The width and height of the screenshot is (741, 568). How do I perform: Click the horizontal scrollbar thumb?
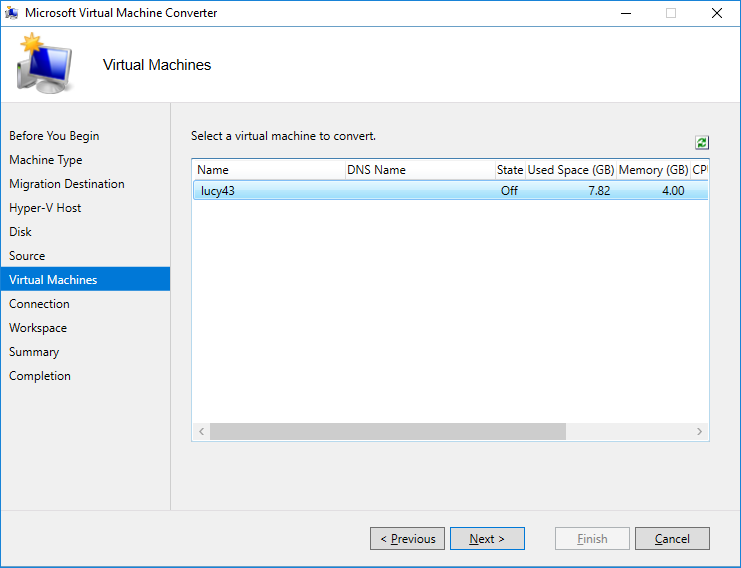(388, 431)
